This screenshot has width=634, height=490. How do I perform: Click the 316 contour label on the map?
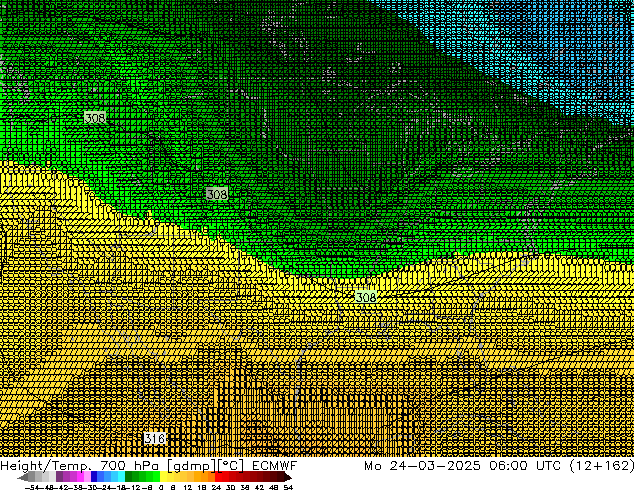155,438
